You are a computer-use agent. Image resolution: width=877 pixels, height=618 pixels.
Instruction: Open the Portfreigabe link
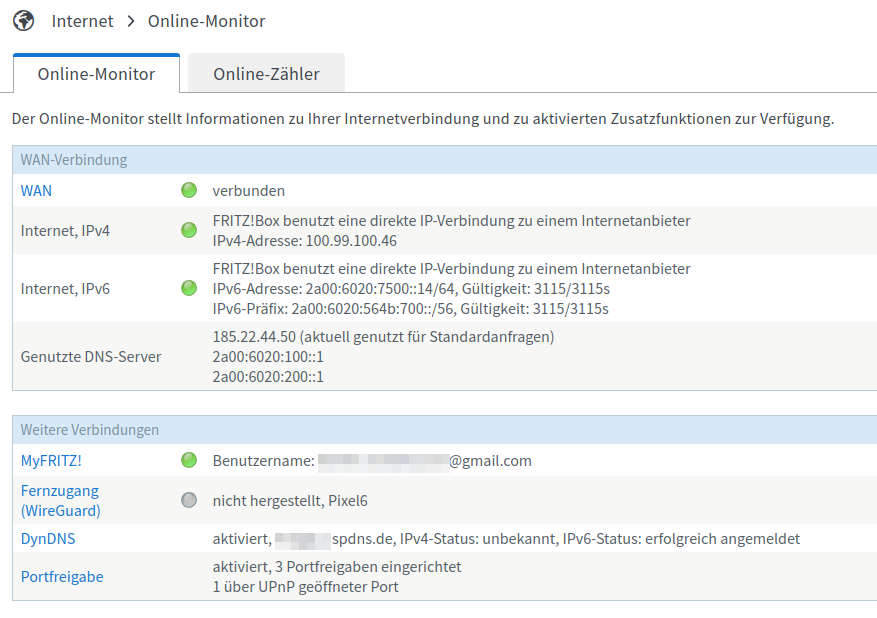(62, 576)
